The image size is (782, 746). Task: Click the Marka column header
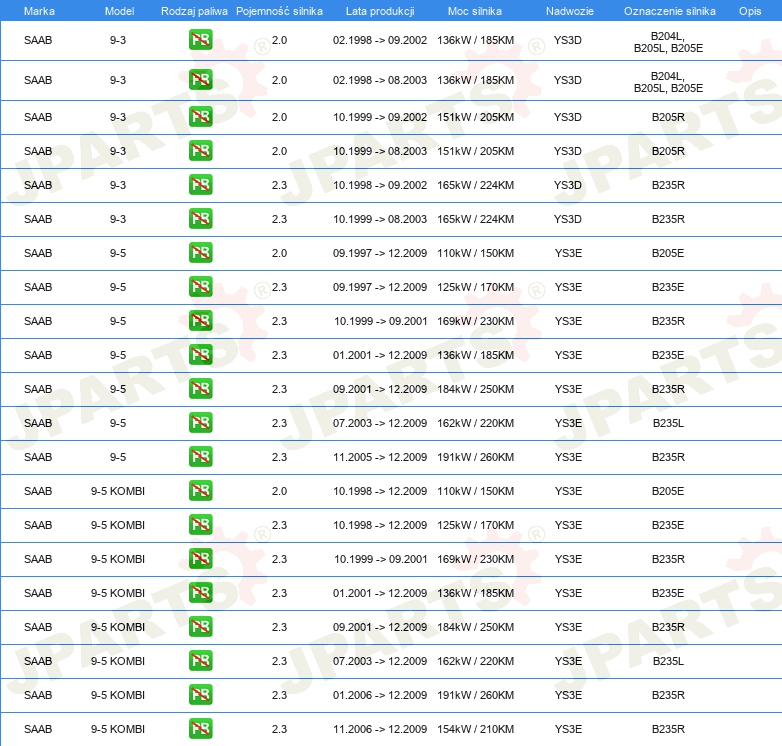pyautogui.click(x=38, y=10)
